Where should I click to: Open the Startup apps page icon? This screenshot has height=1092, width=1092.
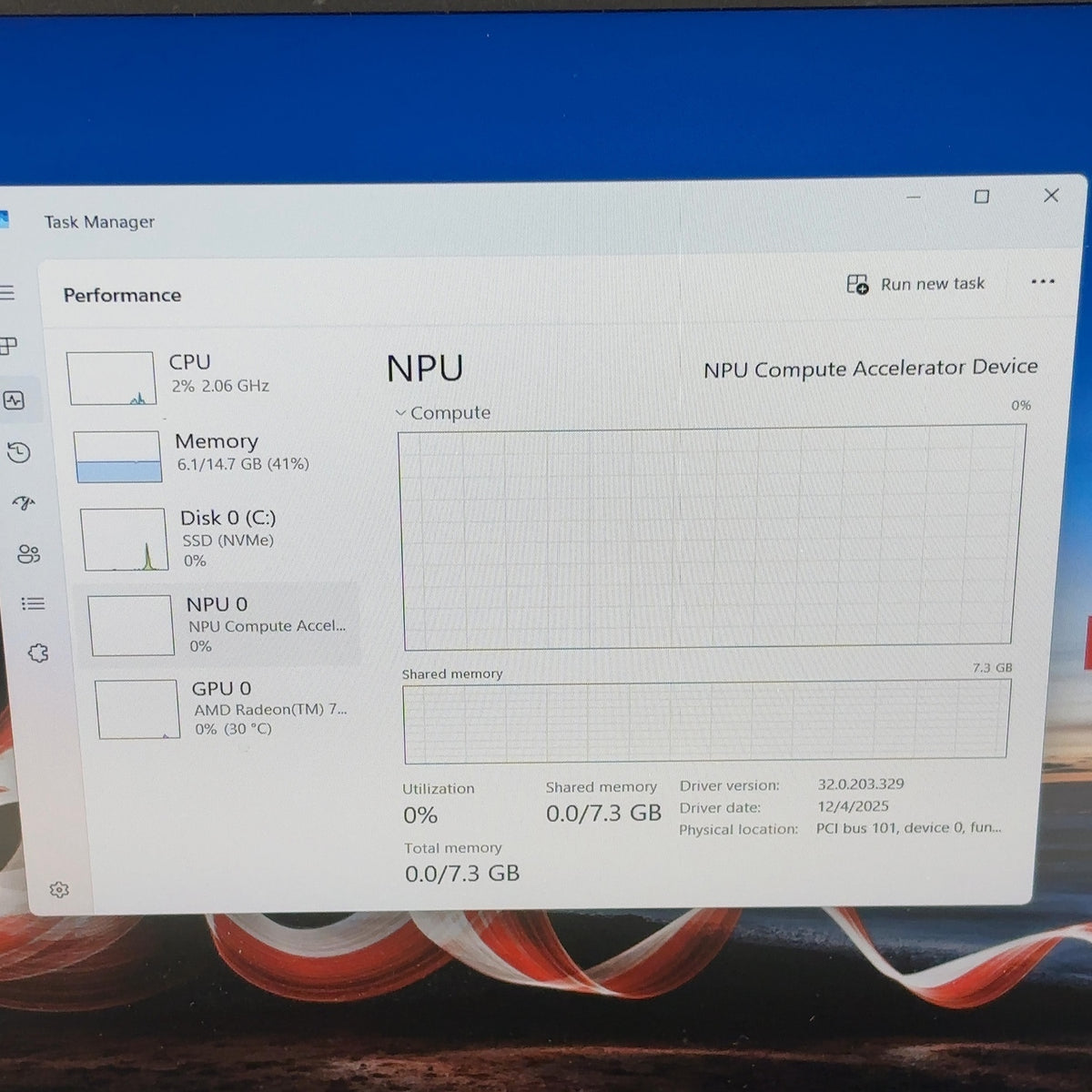coord(24,503)
